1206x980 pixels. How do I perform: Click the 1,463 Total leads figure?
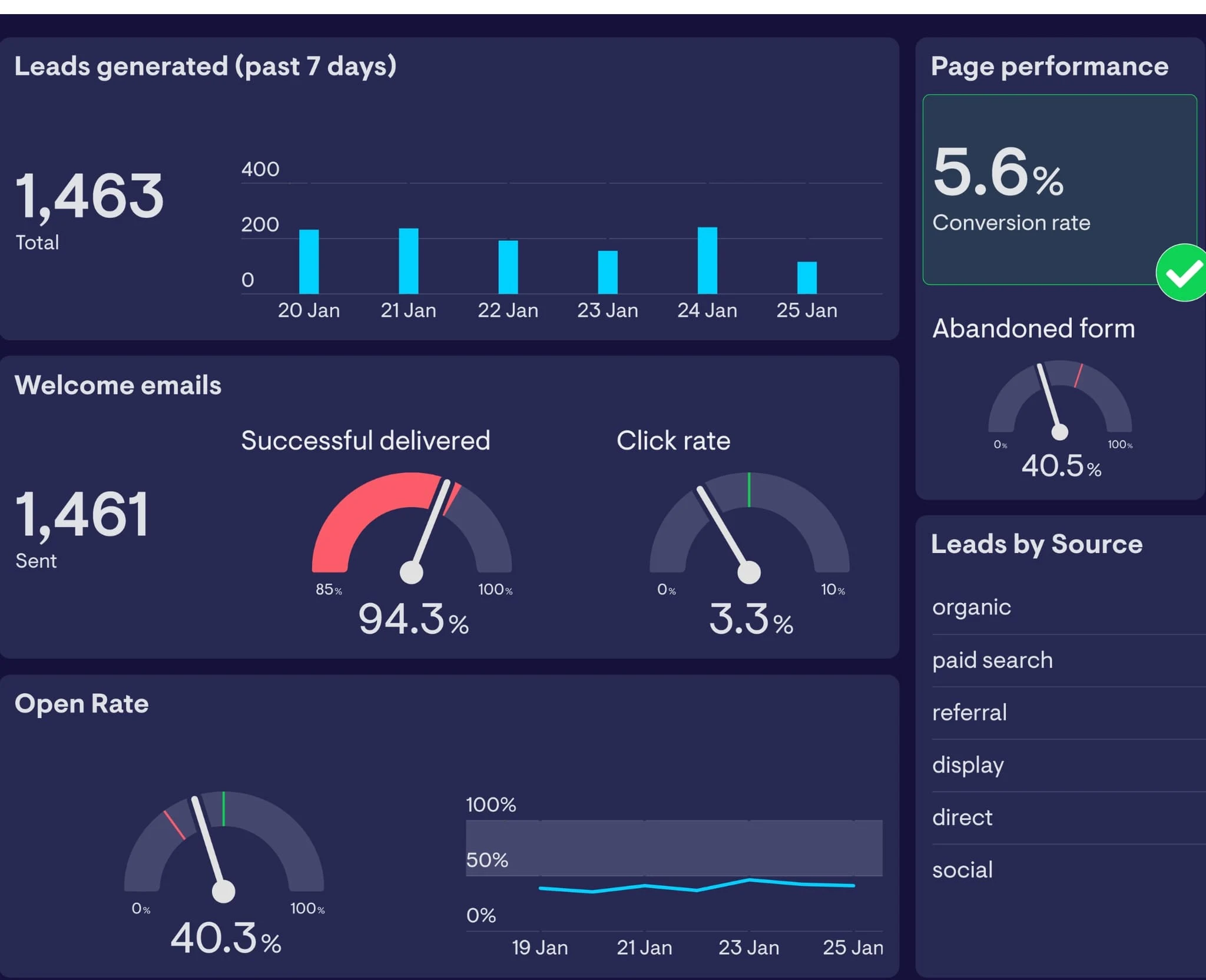click(90, 197)
